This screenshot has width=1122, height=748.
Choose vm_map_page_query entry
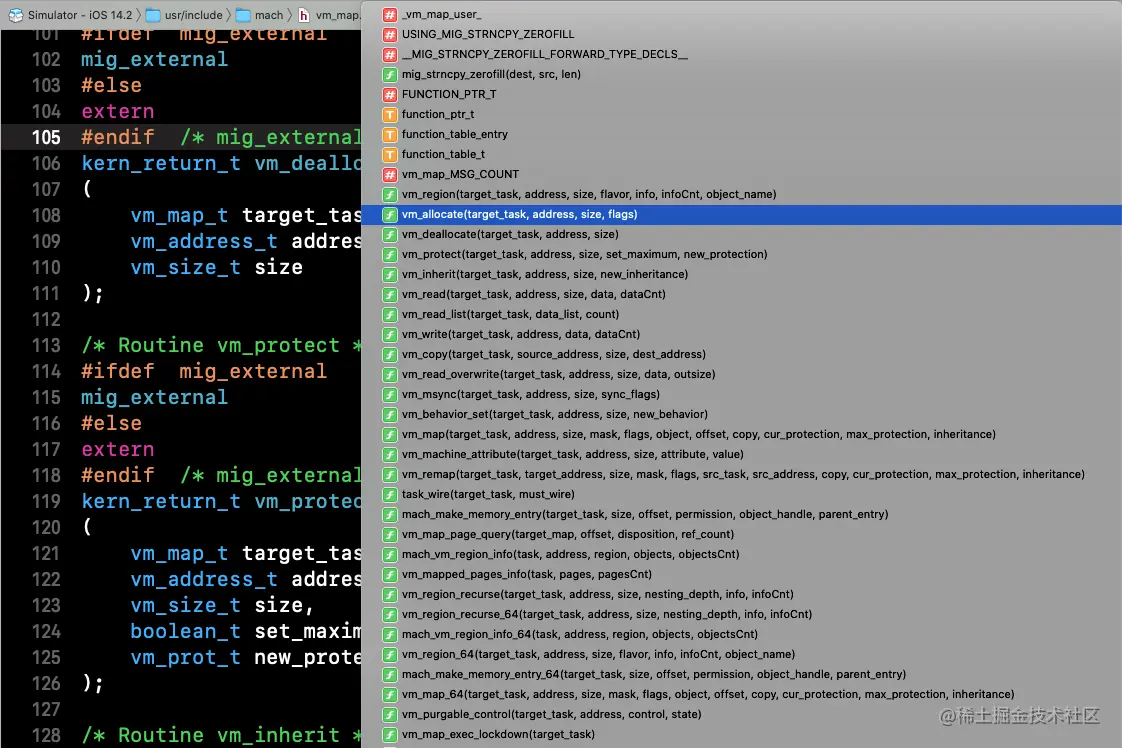pos(568,535)
